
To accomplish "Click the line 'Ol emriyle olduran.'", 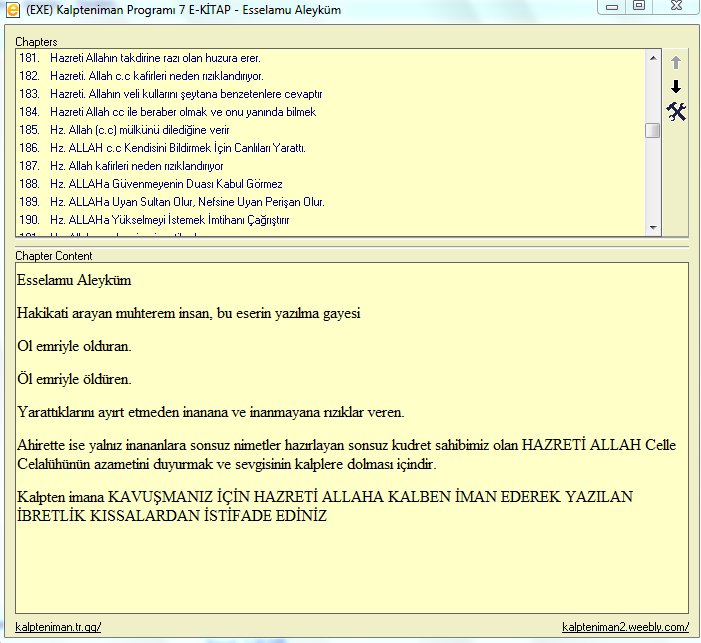I will tap(74, 346).
